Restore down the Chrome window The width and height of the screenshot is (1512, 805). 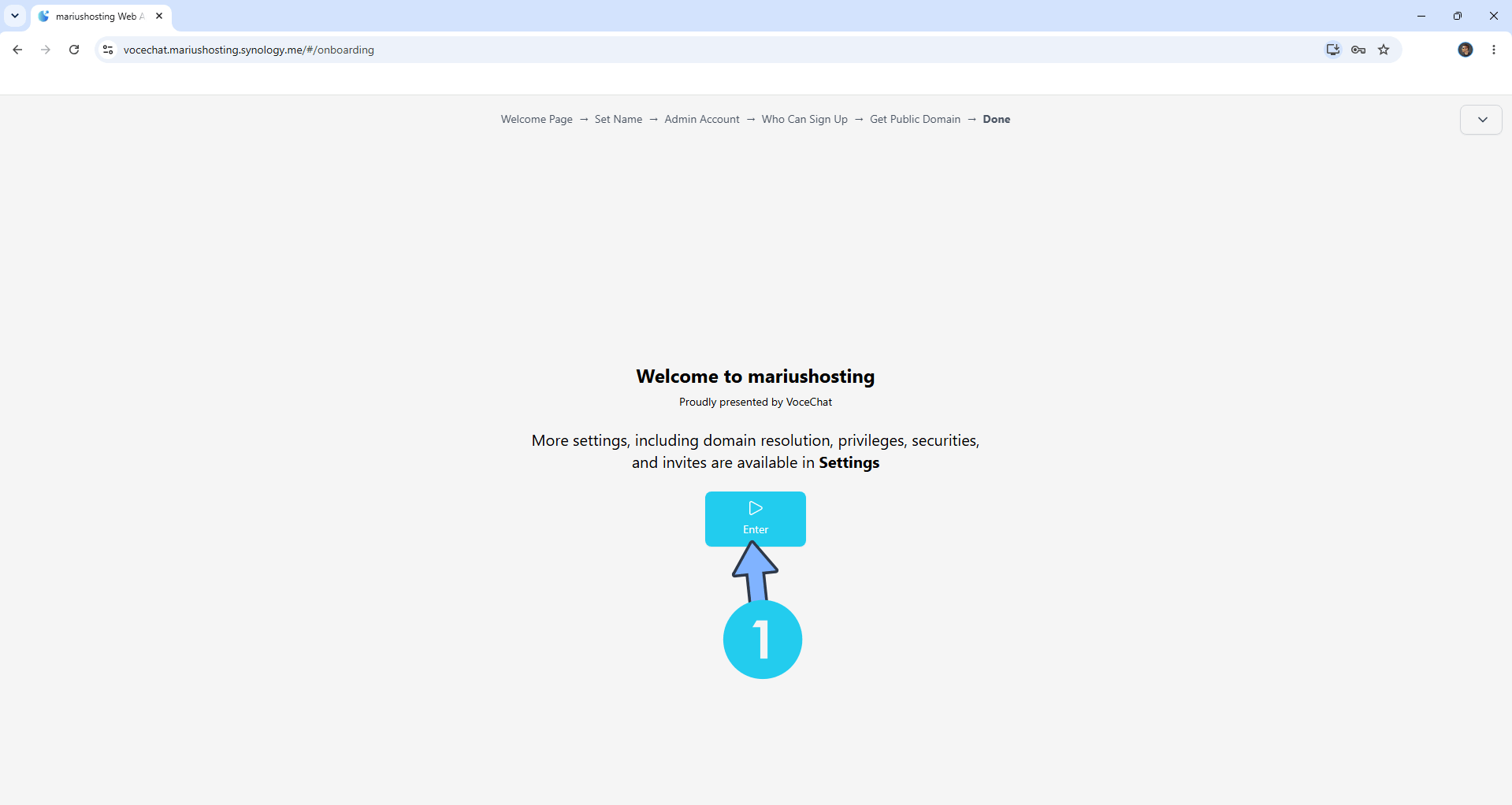click(x=1458, y=16)
